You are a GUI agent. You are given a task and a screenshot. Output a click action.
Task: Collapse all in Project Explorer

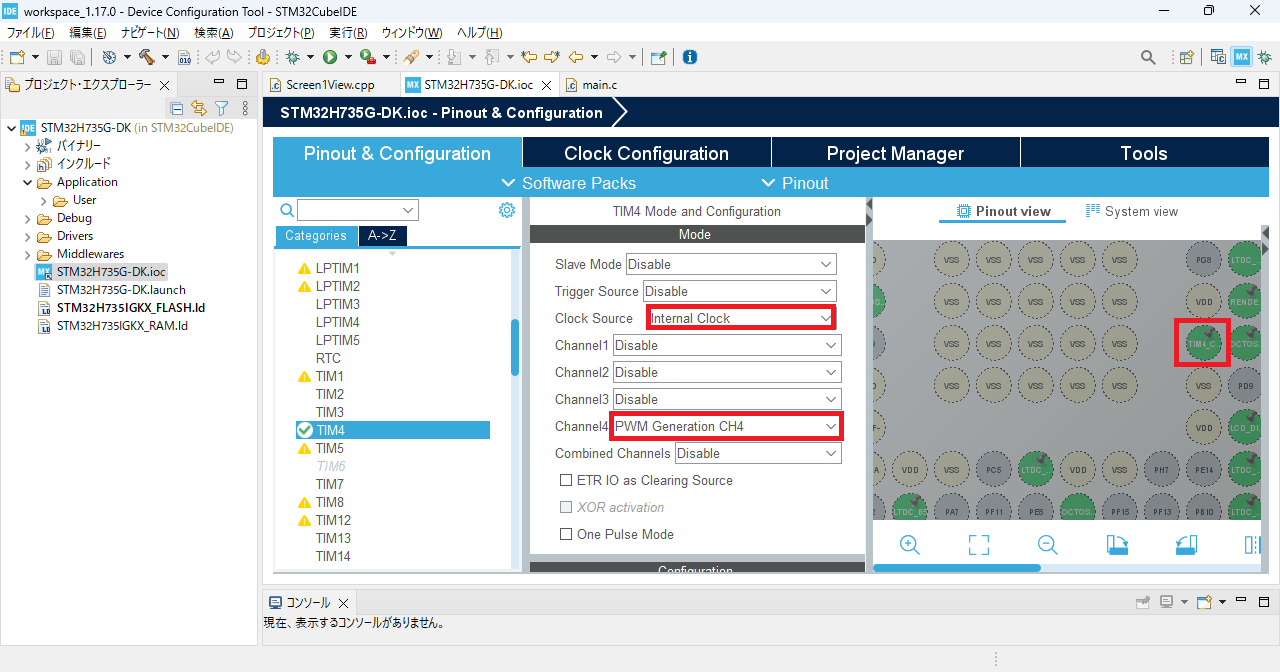pos(177,108)
